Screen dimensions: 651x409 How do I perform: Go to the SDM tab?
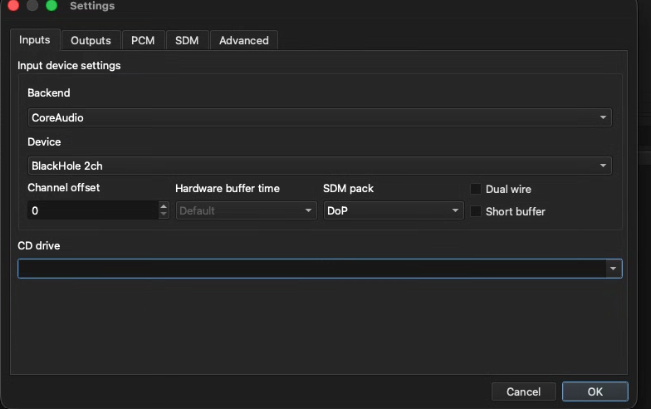[x=187, y=40]
